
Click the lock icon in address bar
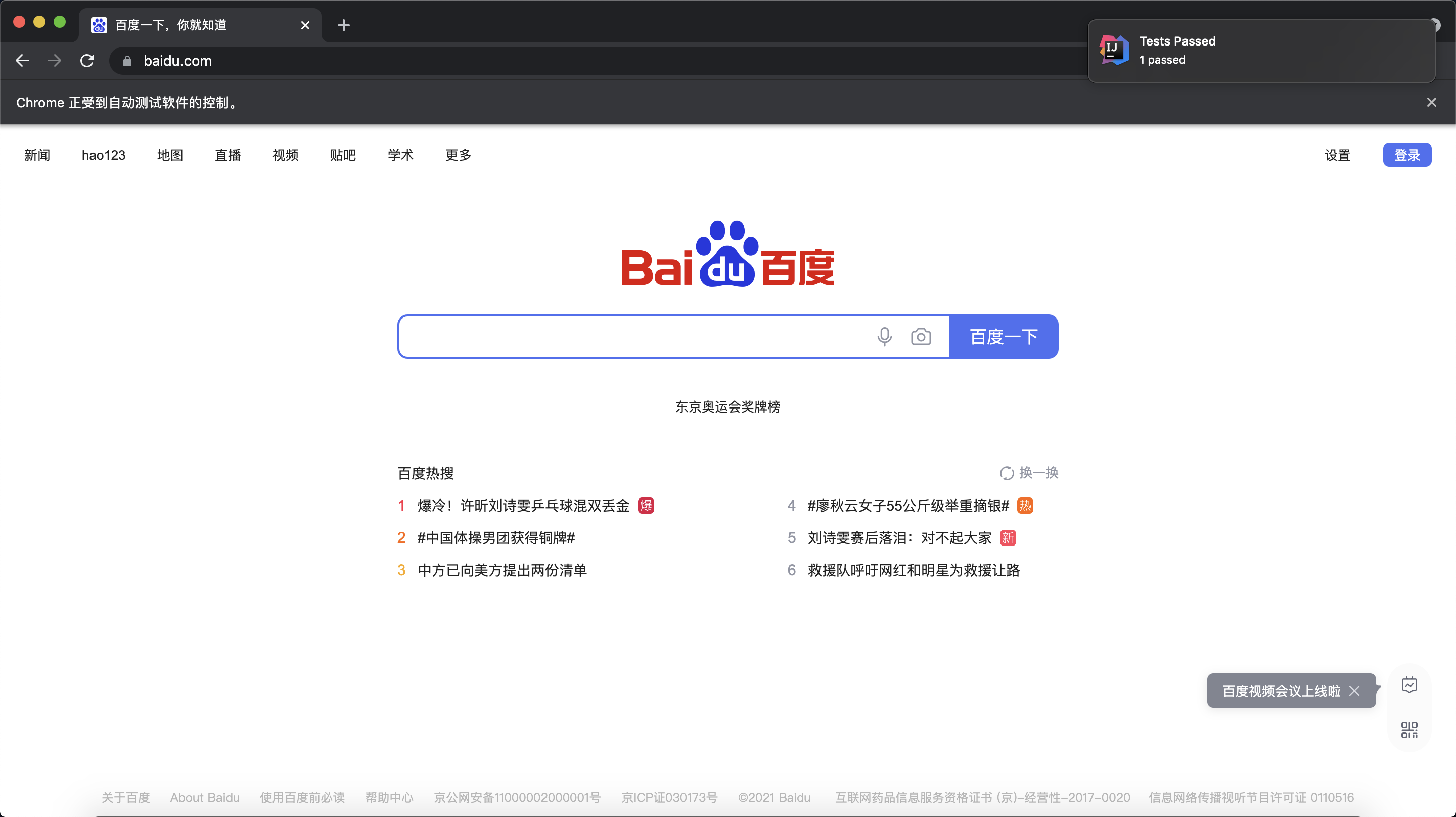point(127,61)
